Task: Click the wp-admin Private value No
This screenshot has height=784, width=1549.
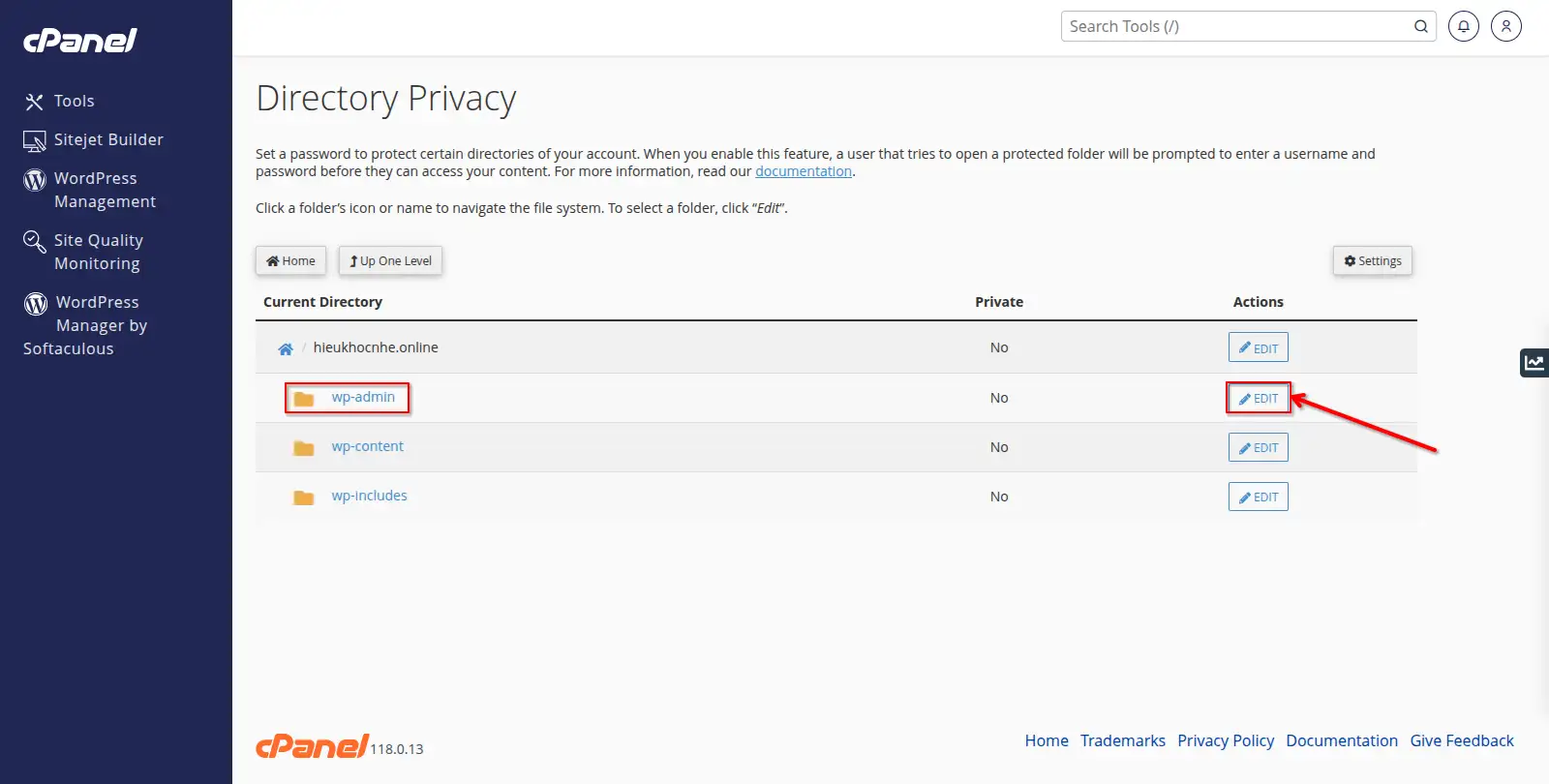Action: click(999, 398)
